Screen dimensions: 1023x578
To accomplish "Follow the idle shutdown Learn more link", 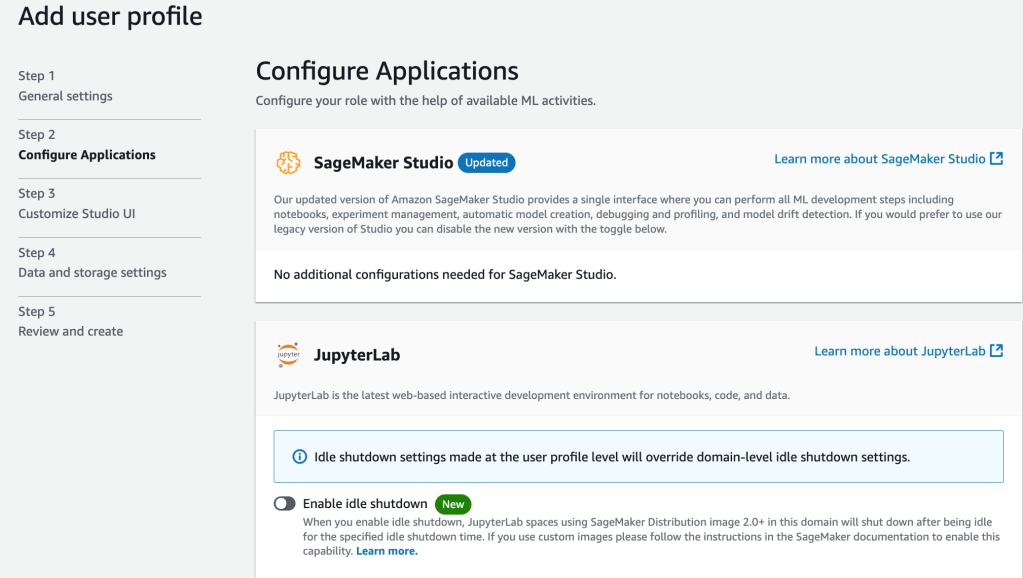I will point(386,551).
